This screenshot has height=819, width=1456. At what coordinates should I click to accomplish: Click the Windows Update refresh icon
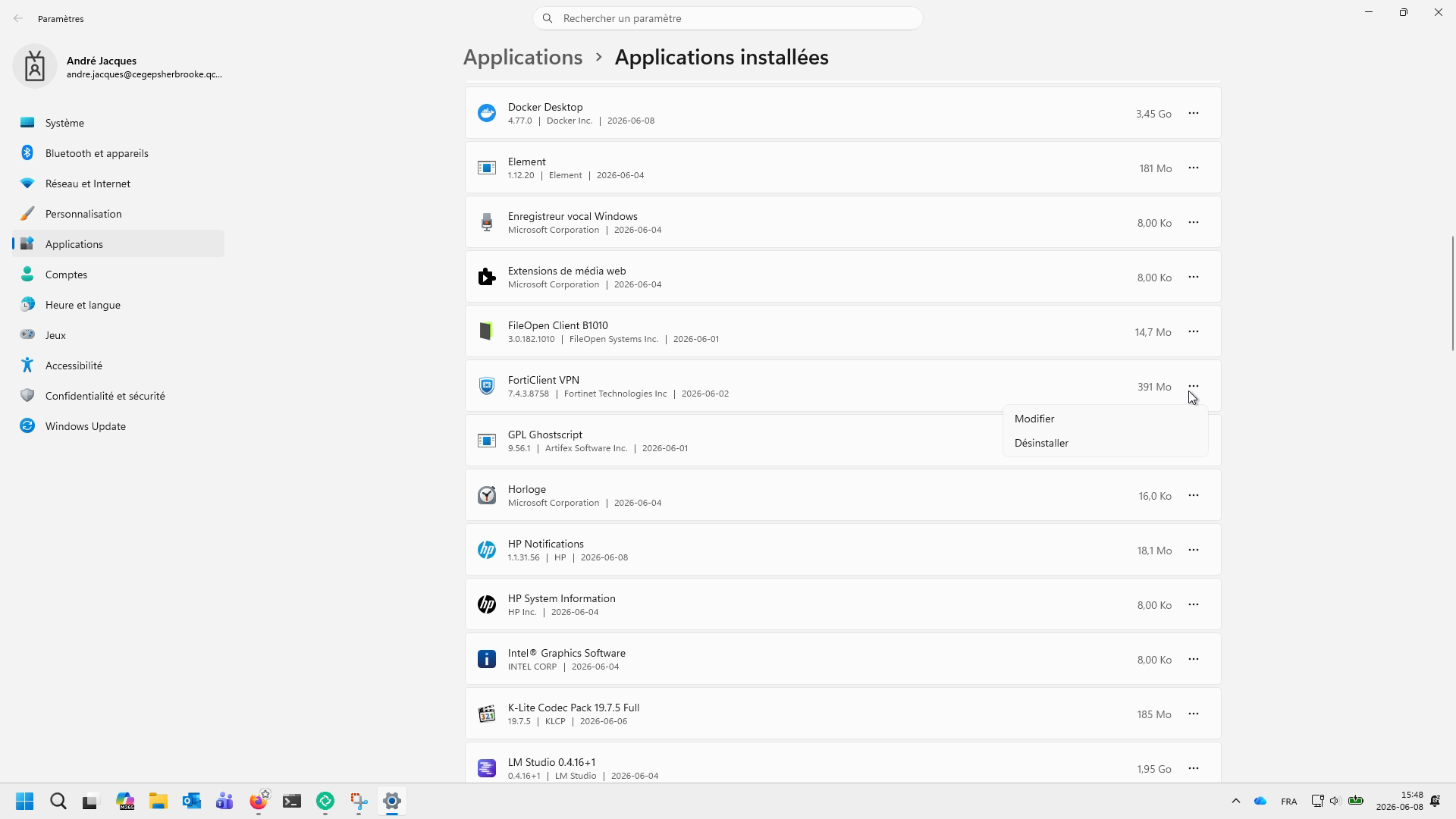(27, 426)
